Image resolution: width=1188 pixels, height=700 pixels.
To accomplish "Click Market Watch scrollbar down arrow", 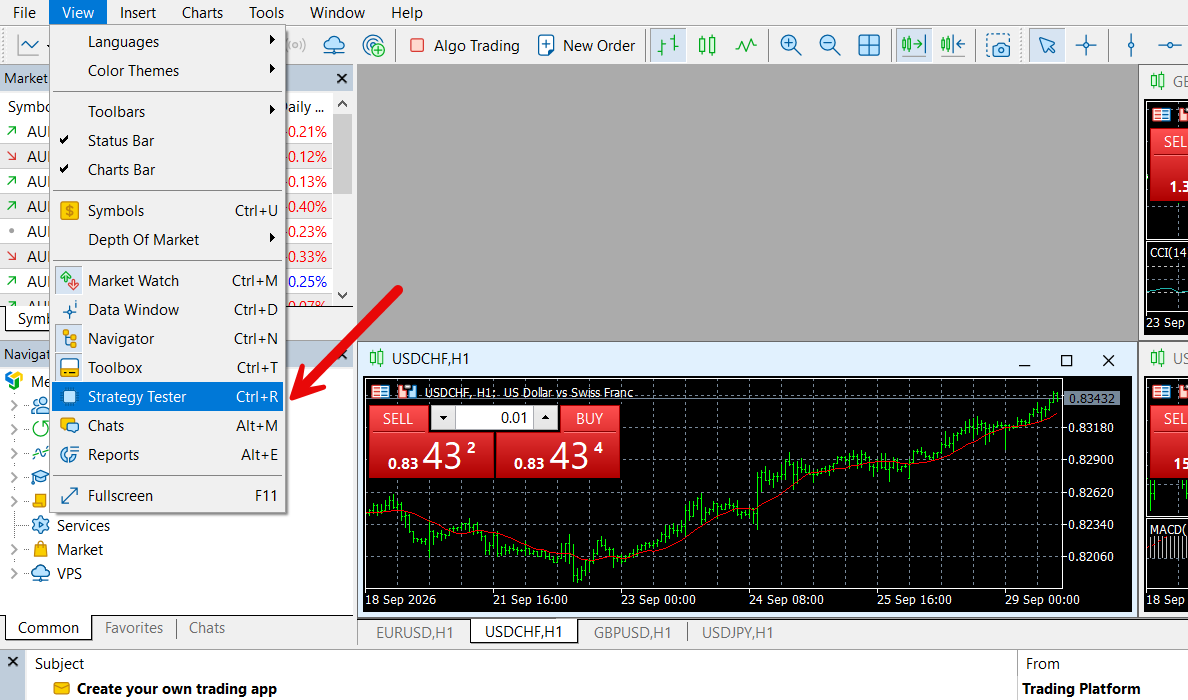I will (x=342, y=295).
